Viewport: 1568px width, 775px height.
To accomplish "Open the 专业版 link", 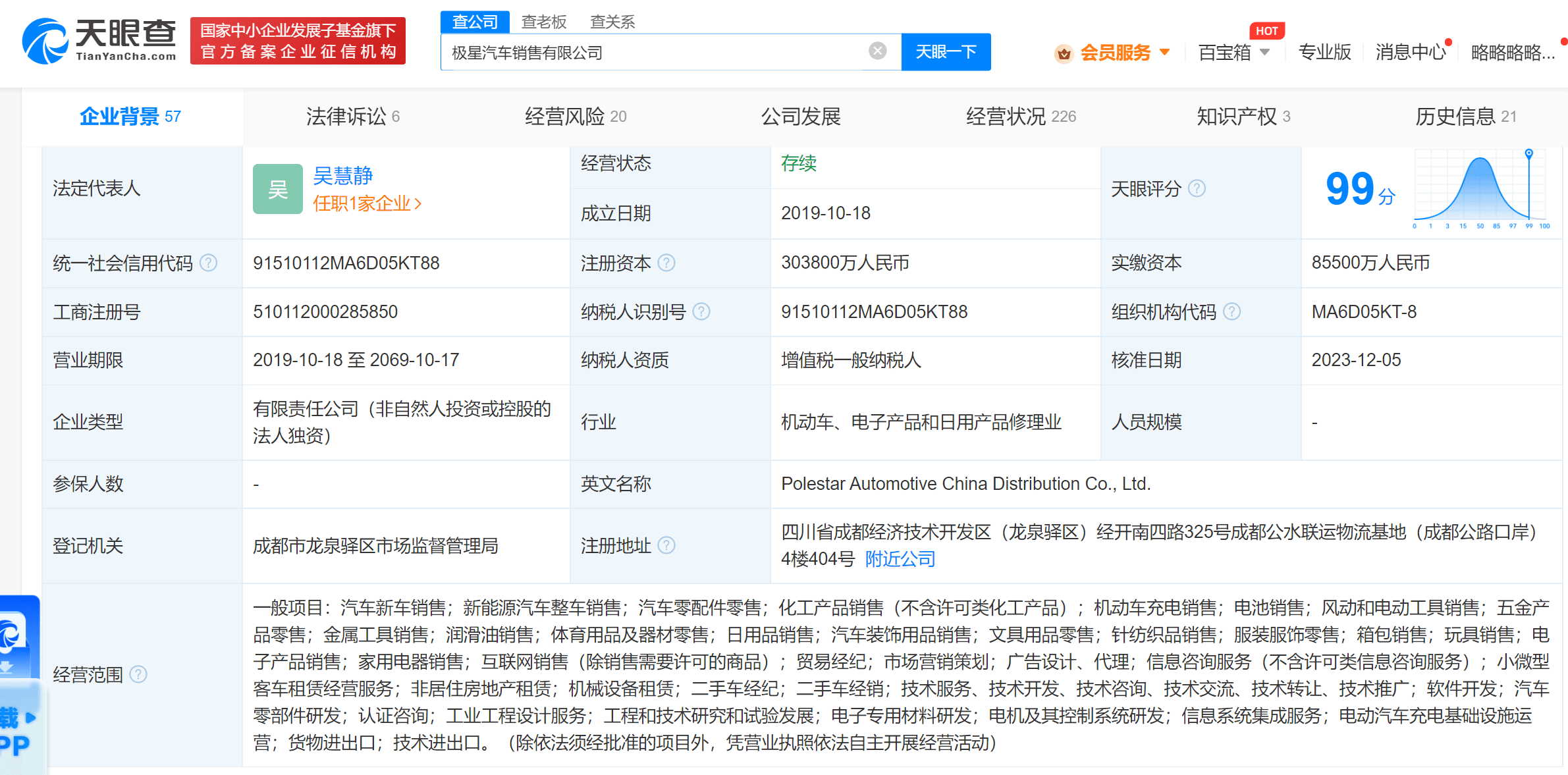I will (x=1324, y=52).
